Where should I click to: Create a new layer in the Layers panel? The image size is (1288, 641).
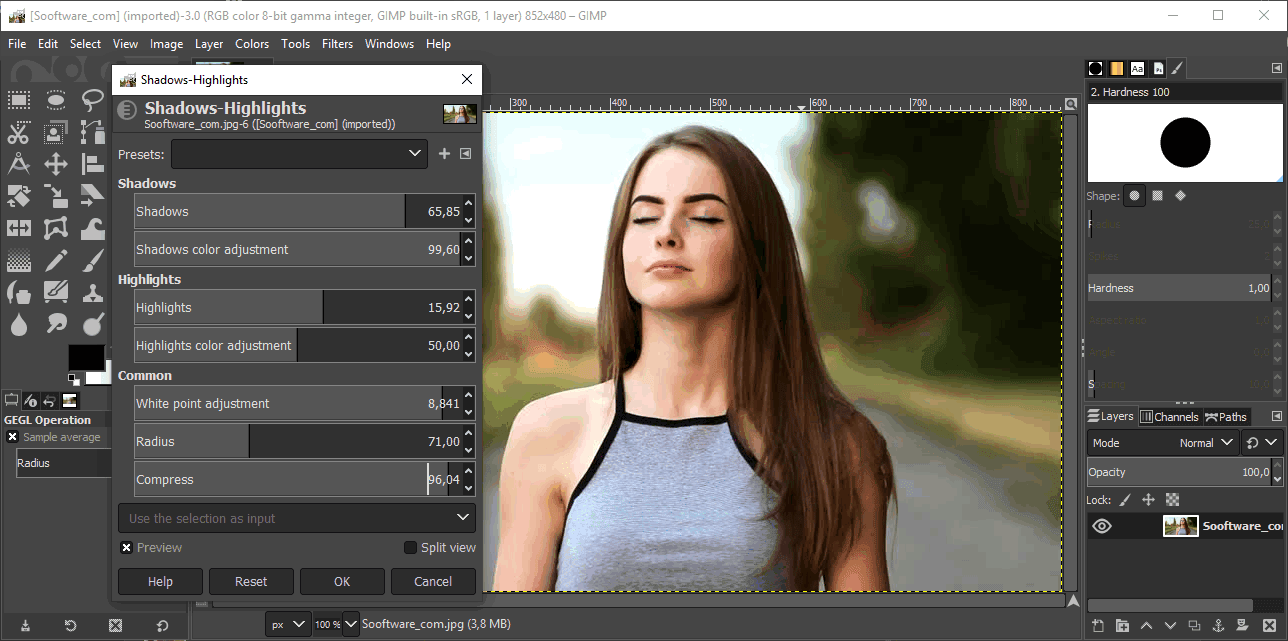pos(1097,624)
